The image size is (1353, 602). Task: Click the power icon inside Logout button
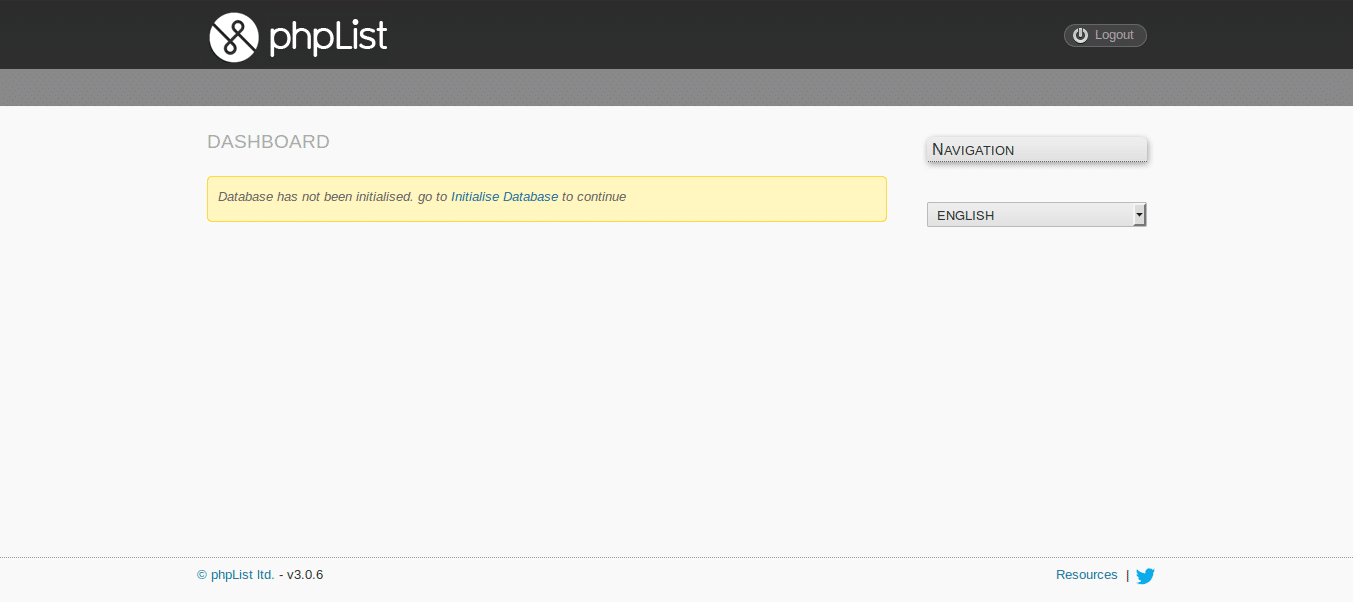[x=1080, y=35]
